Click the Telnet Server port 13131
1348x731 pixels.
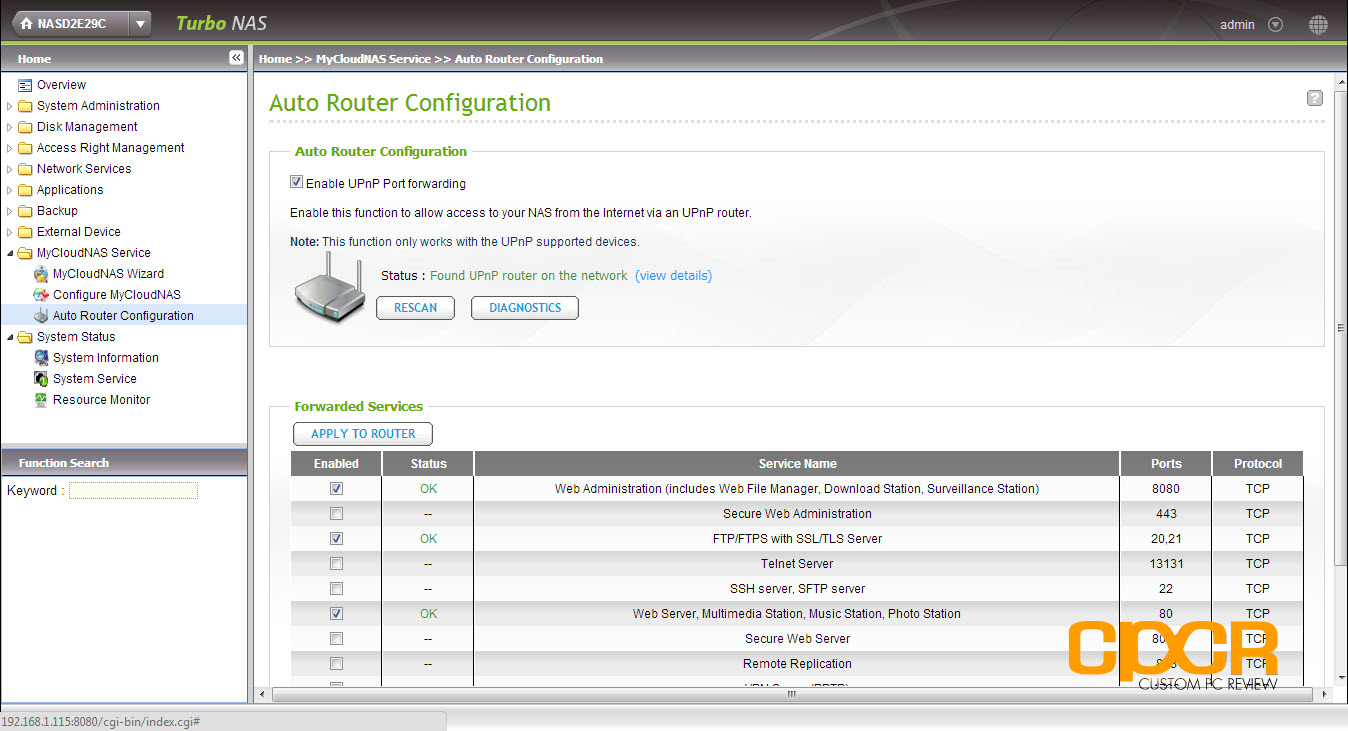coord(1166,564)
